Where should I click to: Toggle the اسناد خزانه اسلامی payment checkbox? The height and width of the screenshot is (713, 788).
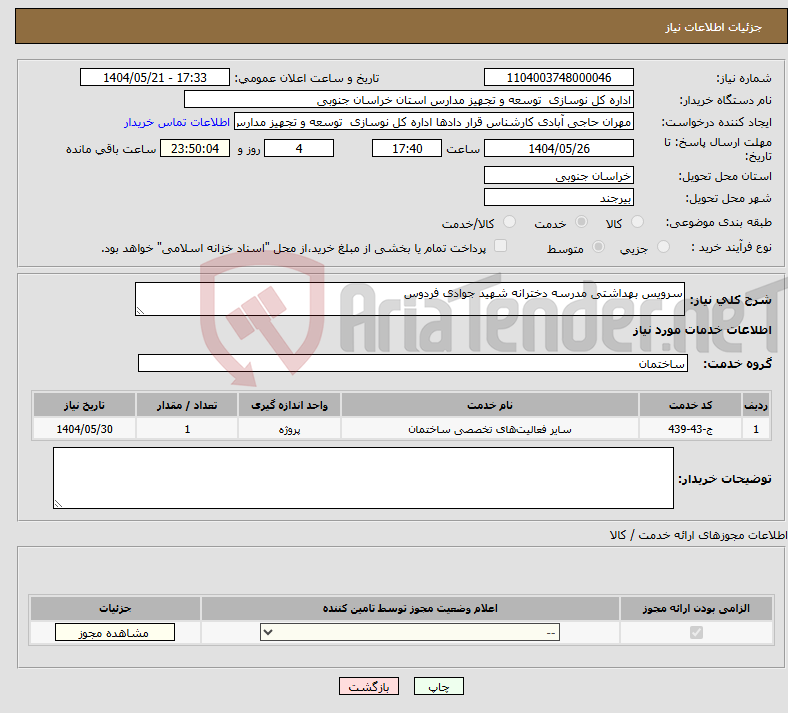pyautogui.click(x=501, y=246)
